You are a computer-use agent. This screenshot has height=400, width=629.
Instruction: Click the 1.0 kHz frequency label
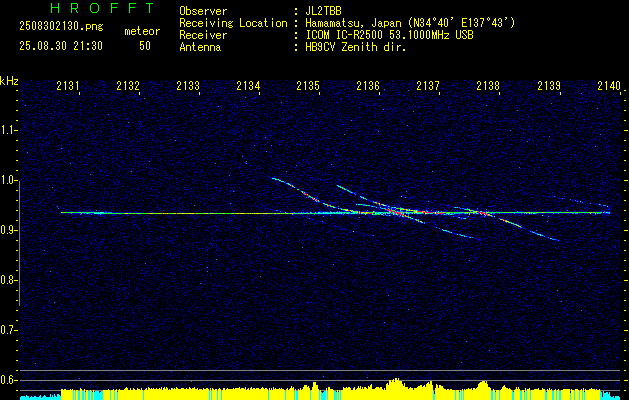coord(9,180)
